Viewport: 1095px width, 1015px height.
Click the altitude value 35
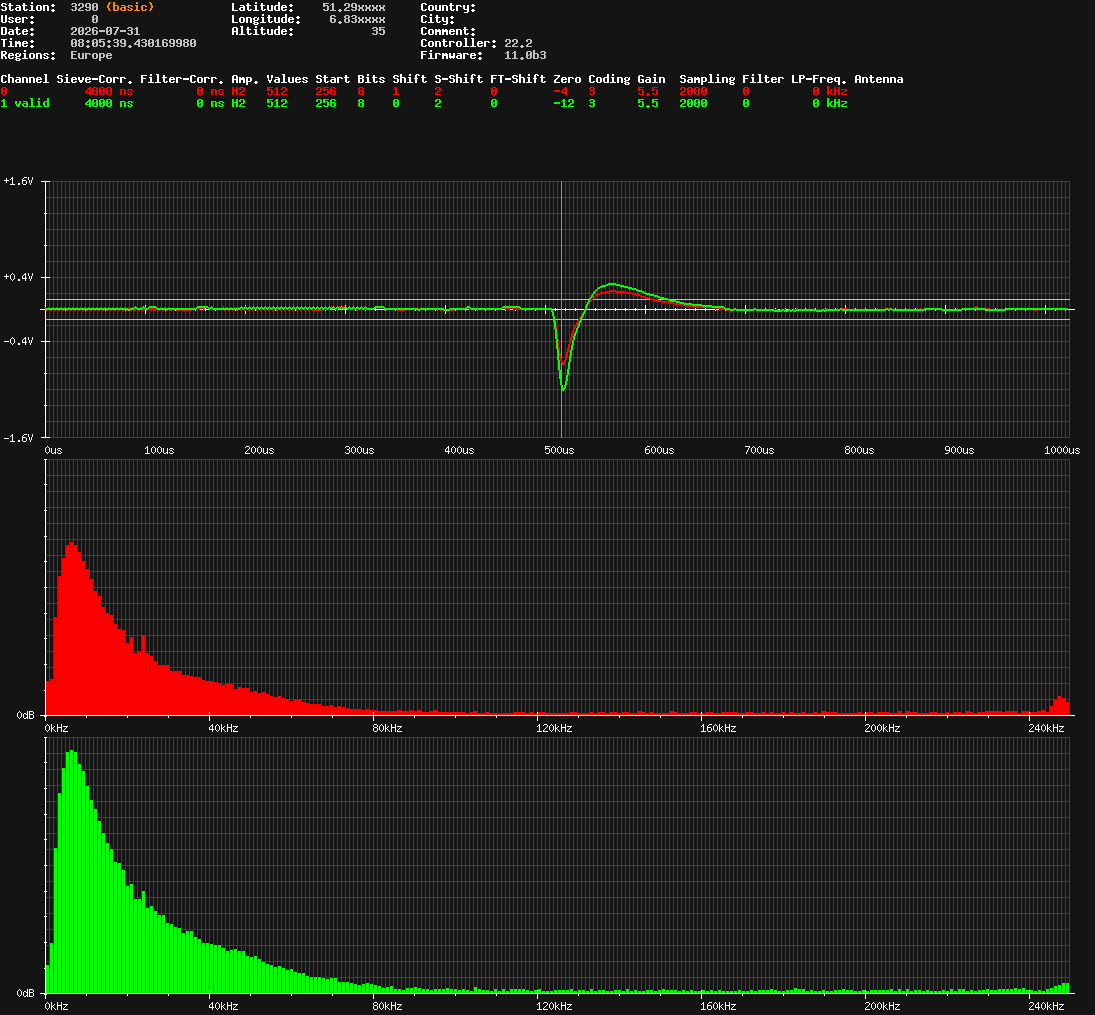tap(378, 31)
